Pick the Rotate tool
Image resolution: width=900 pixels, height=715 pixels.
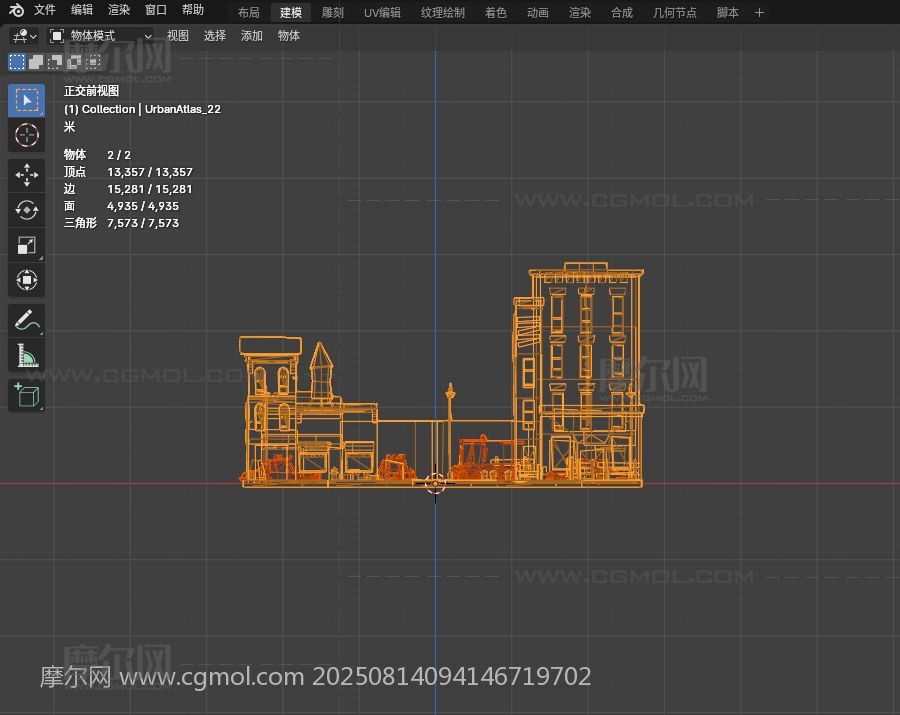(27, 210)
